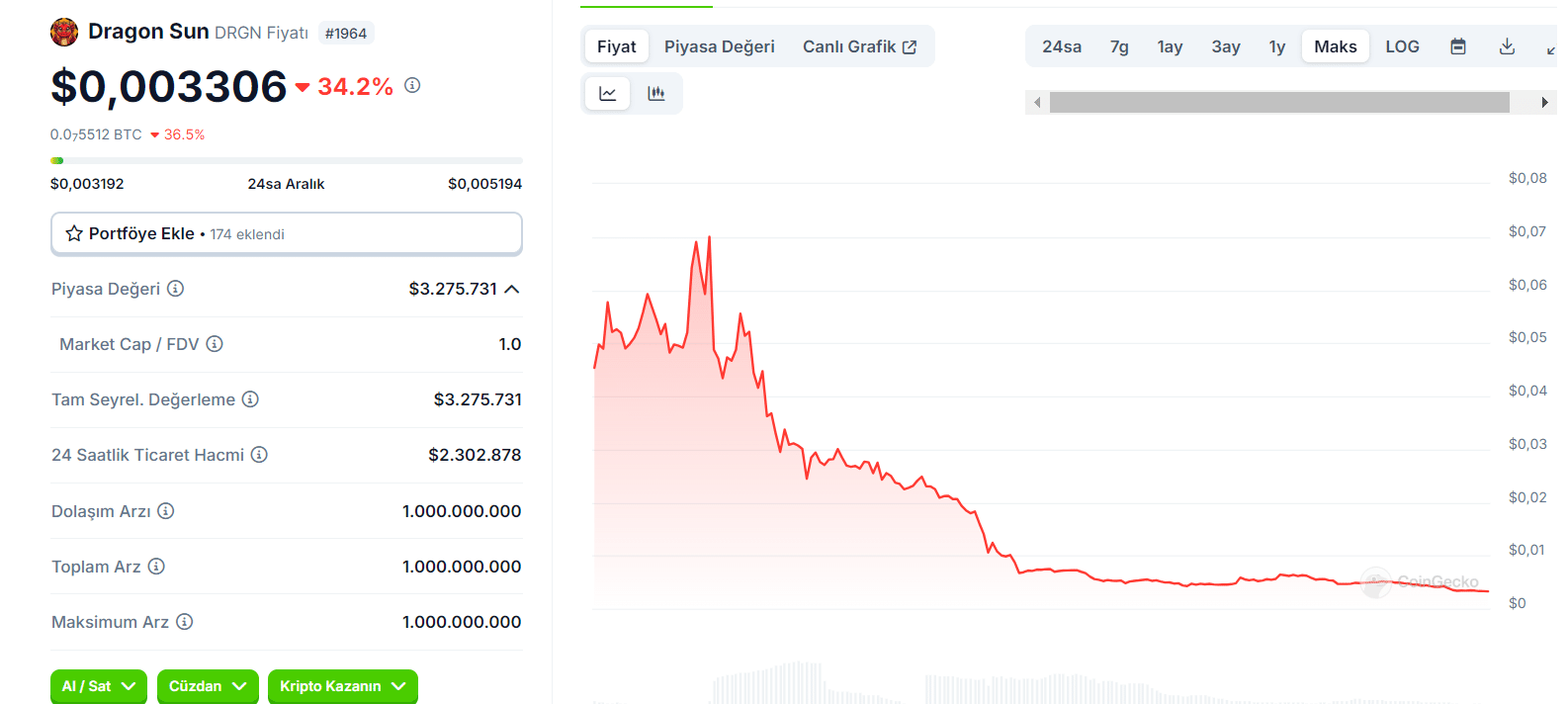
Task: Open price change info icon beside 34.2%
Action: pyautogui.click(x=412, y=85)
